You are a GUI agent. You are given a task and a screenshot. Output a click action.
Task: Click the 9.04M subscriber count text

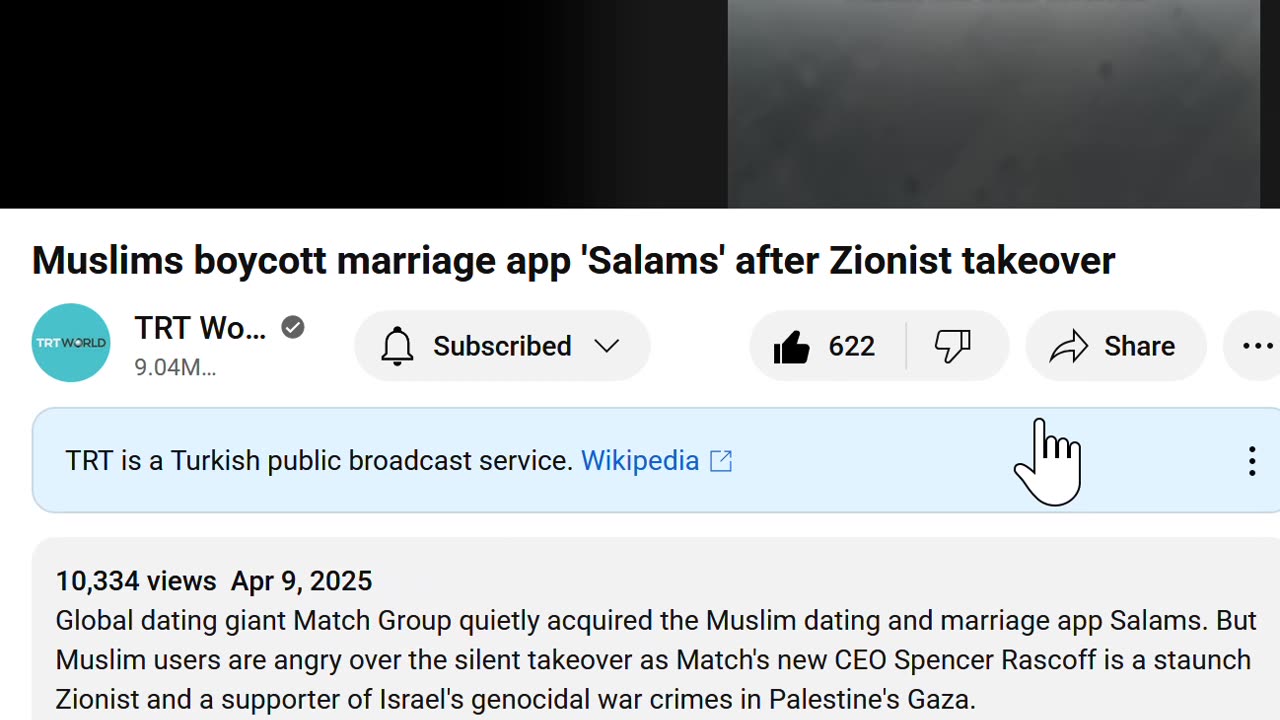tap(175, 368)
